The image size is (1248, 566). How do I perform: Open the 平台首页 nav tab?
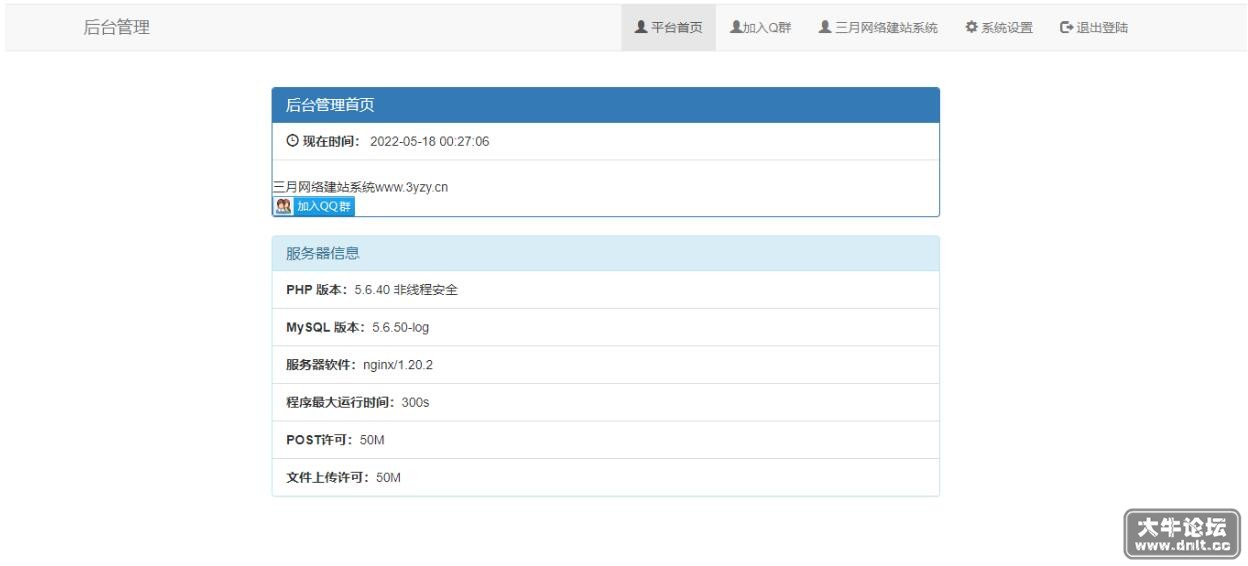668,28
